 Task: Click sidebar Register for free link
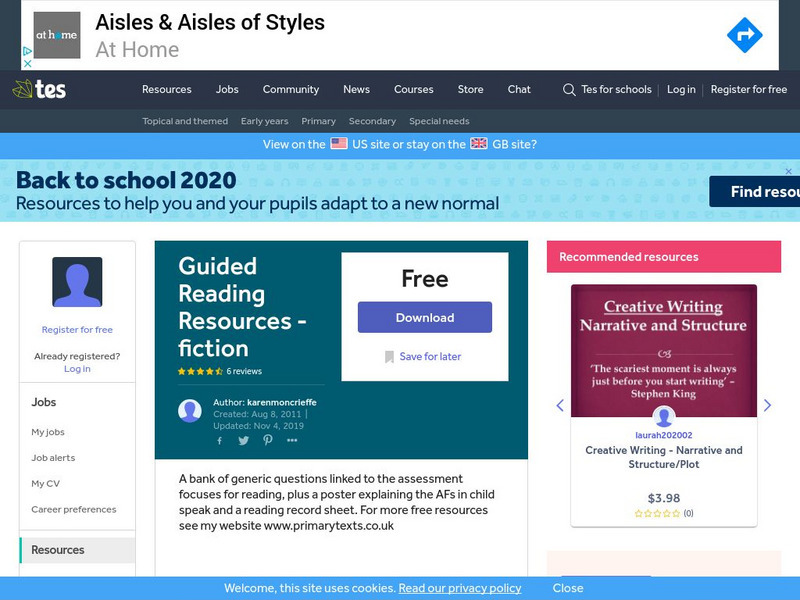(x=77, y=330)
